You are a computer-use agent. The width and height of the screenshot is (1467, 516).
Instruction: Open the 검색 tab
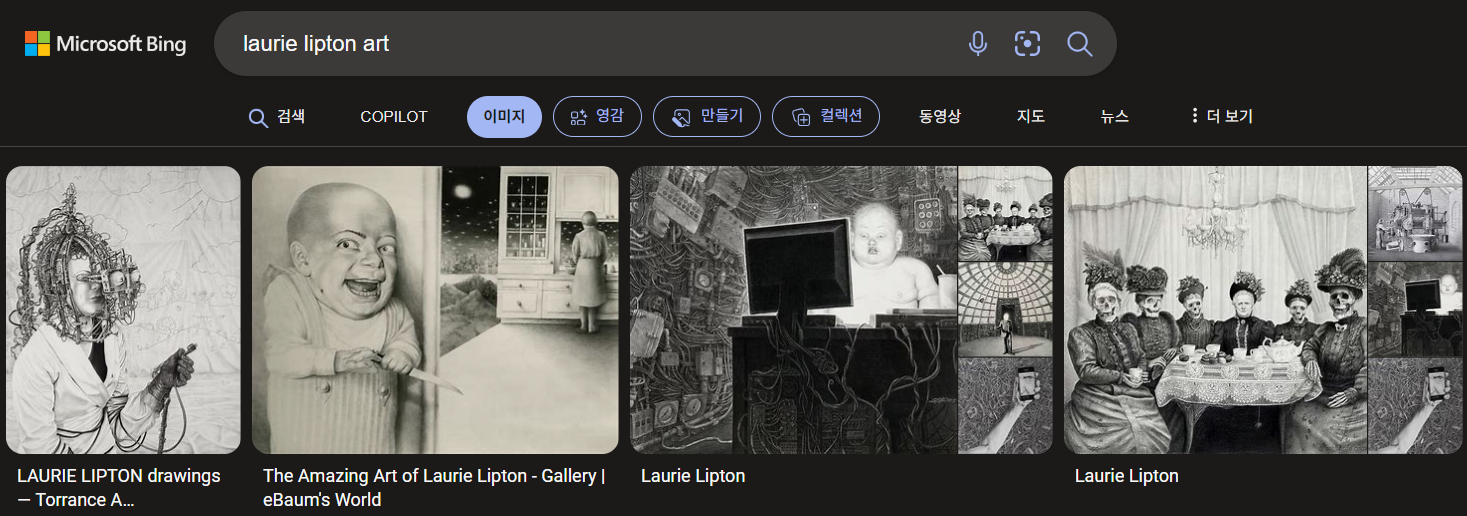277,117
